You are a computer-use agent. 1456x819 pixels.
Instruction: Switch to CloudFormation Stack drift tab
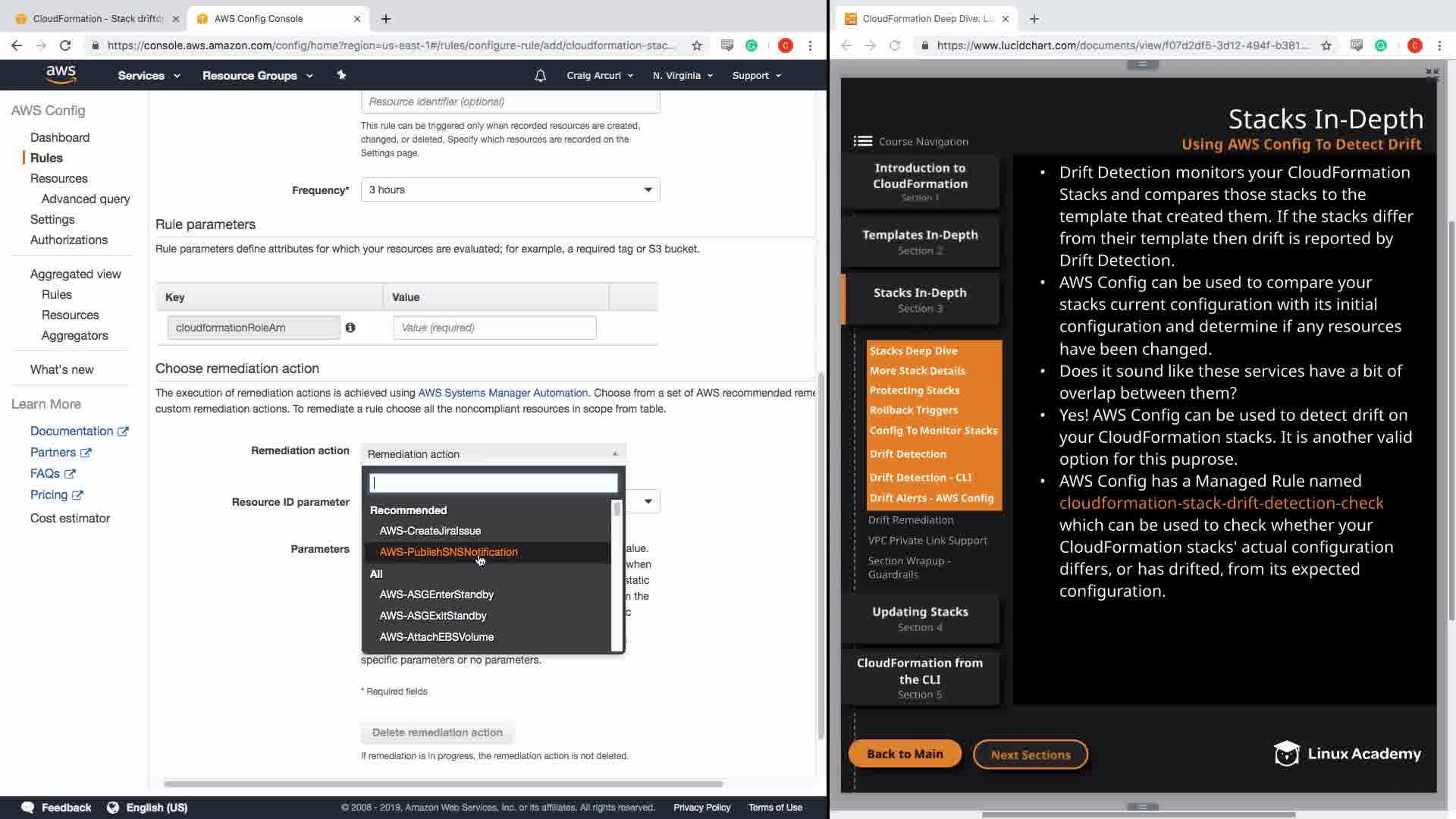(x=97, y=18)
